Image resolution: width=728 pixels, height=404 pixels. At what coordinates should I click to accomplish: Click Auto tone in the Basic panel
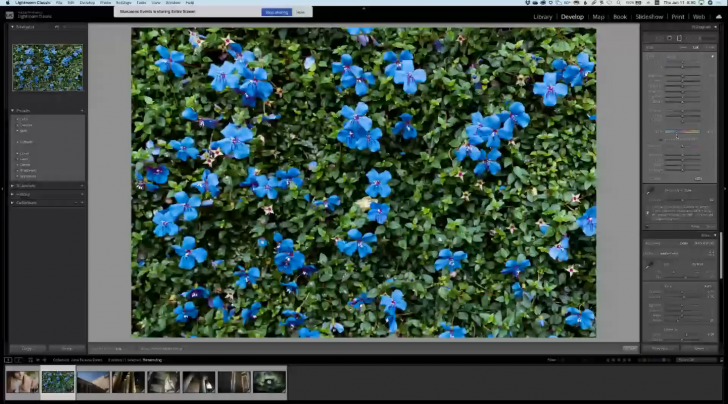(x=708, y=286)
